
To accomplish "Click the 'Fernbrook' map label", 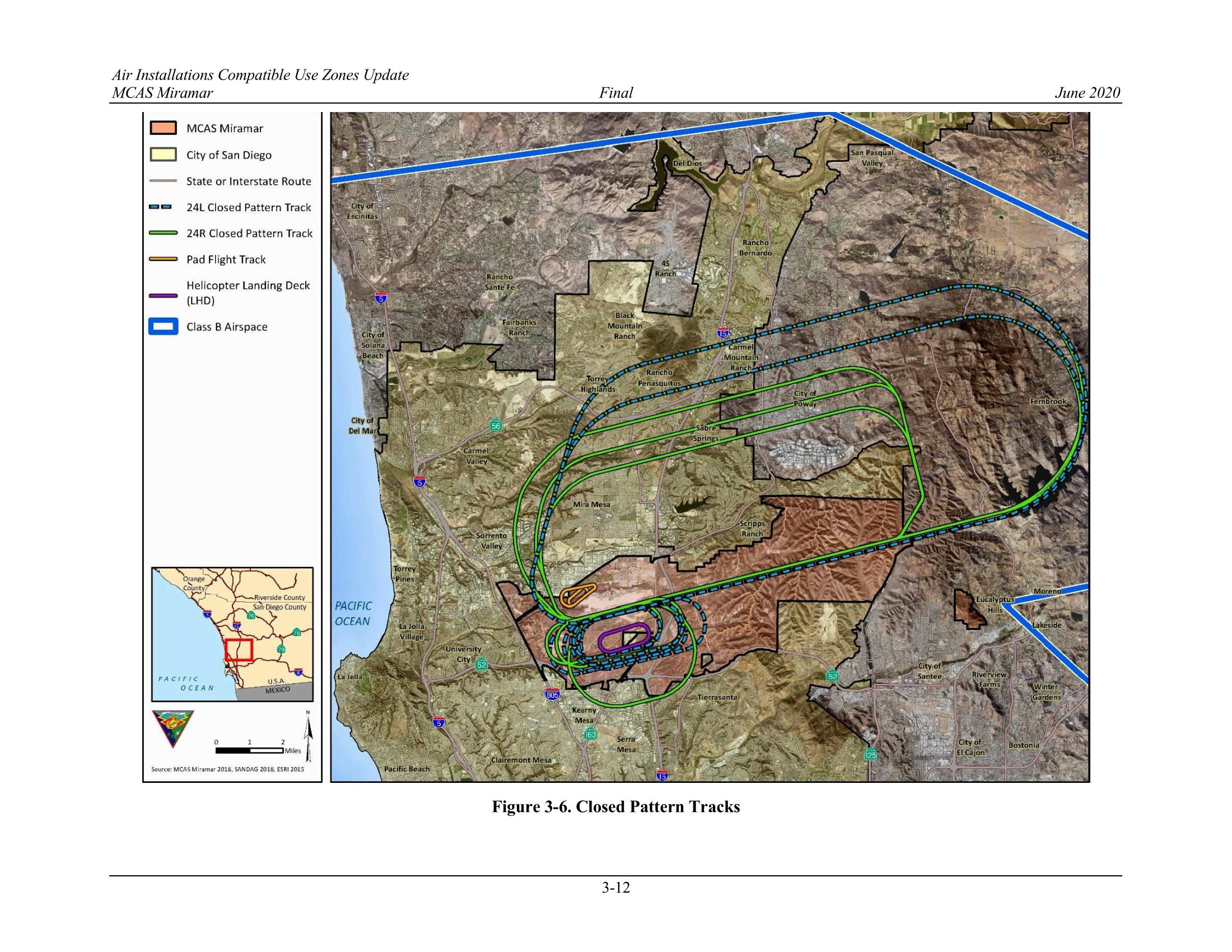I will point(1048,402).
